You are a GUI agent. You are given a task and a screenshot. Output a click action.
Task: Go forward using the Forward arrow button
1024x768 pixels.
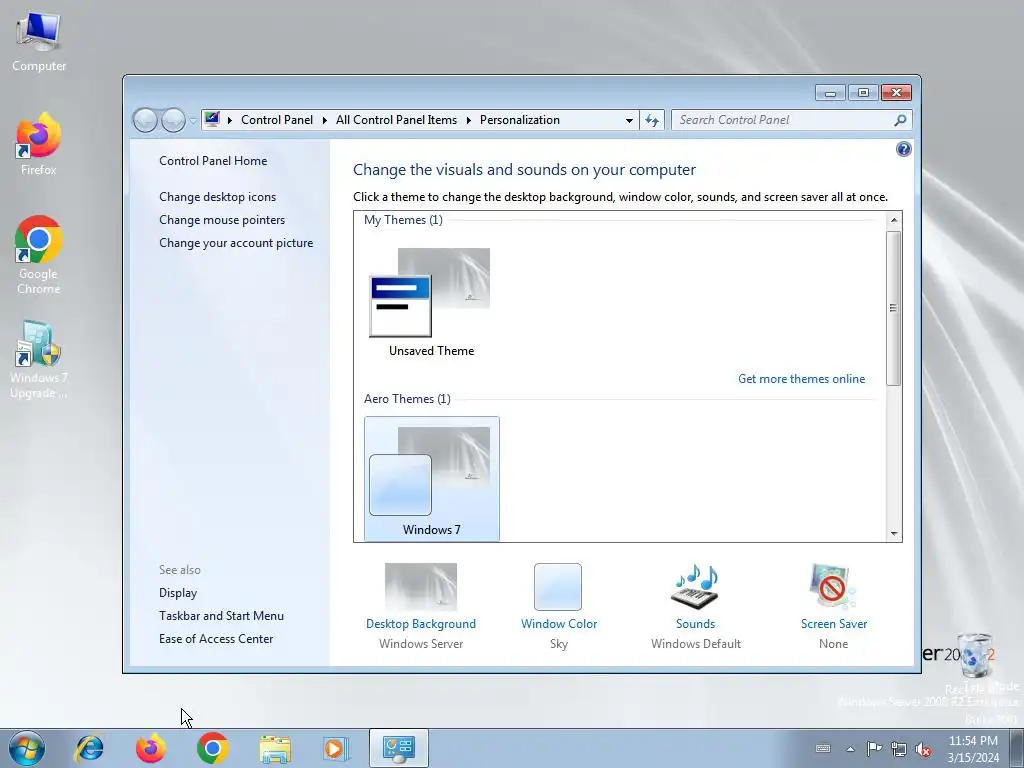click(x=173, y=120)
